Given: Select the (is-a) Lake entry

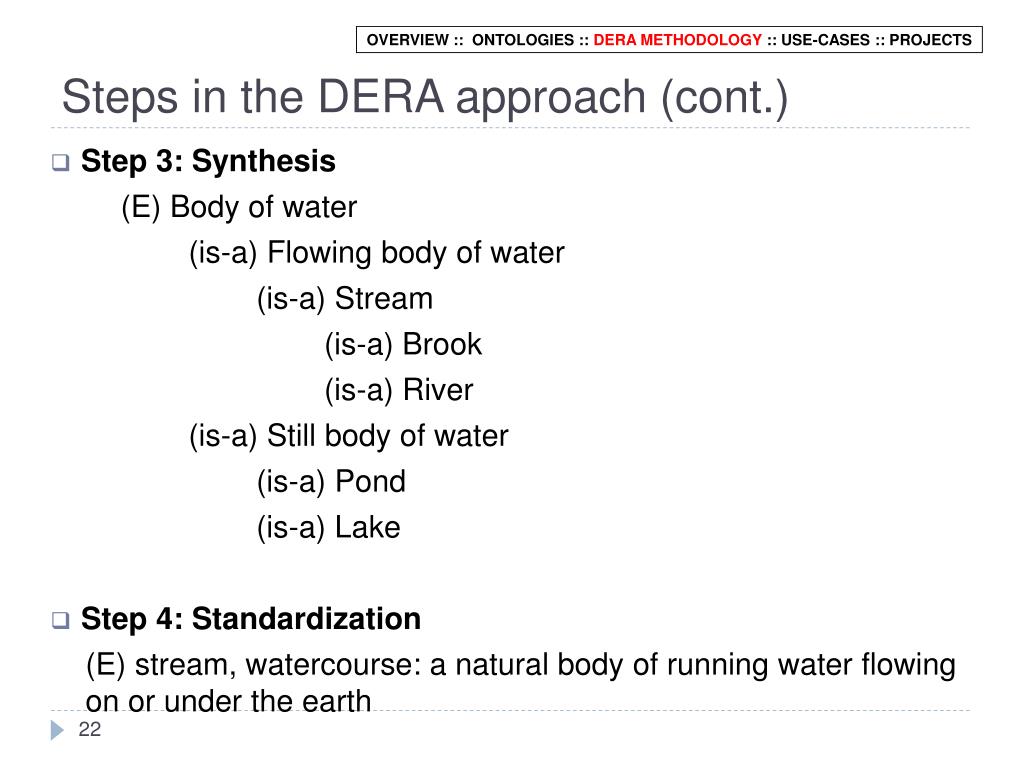Looking at the screenshot, I should tap(328, 528).
